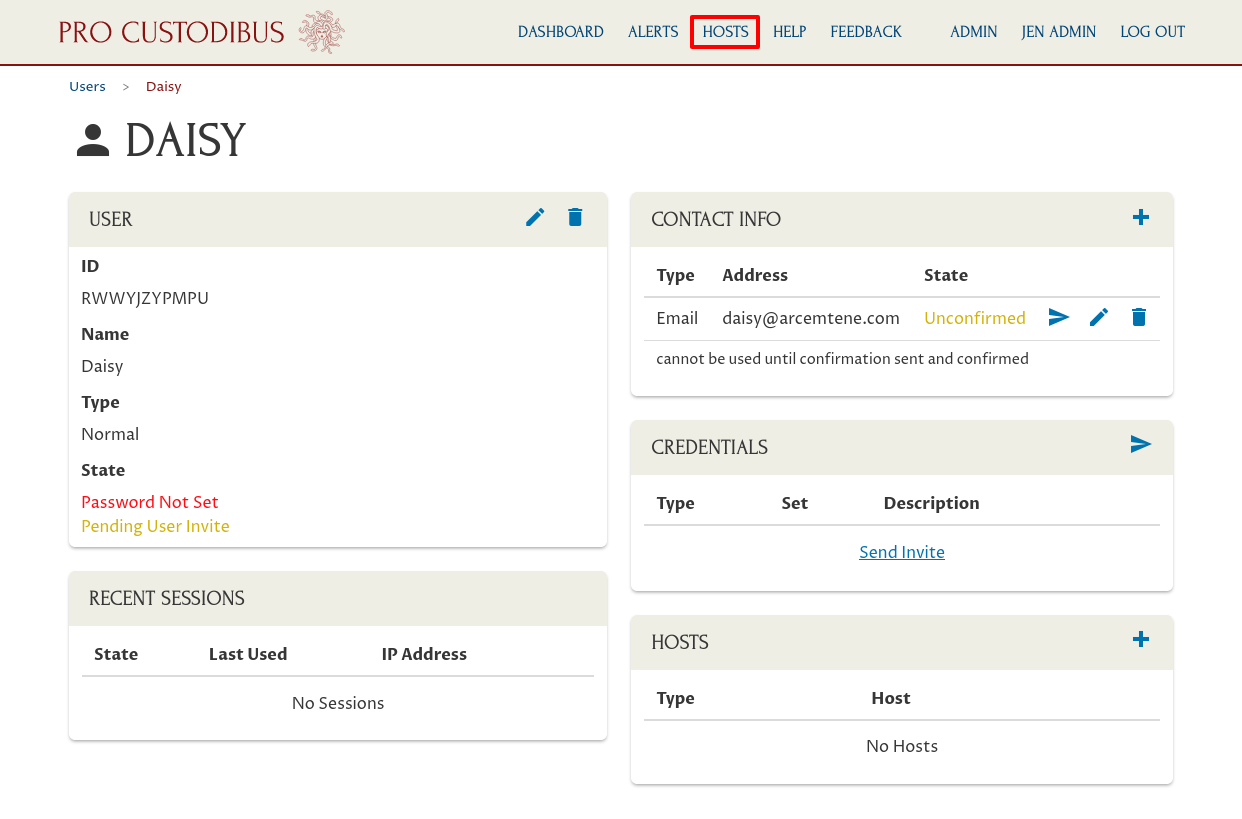1242x819 pixels.
Task: Delete user Daisy with trash icon
Action: [575, 217]
